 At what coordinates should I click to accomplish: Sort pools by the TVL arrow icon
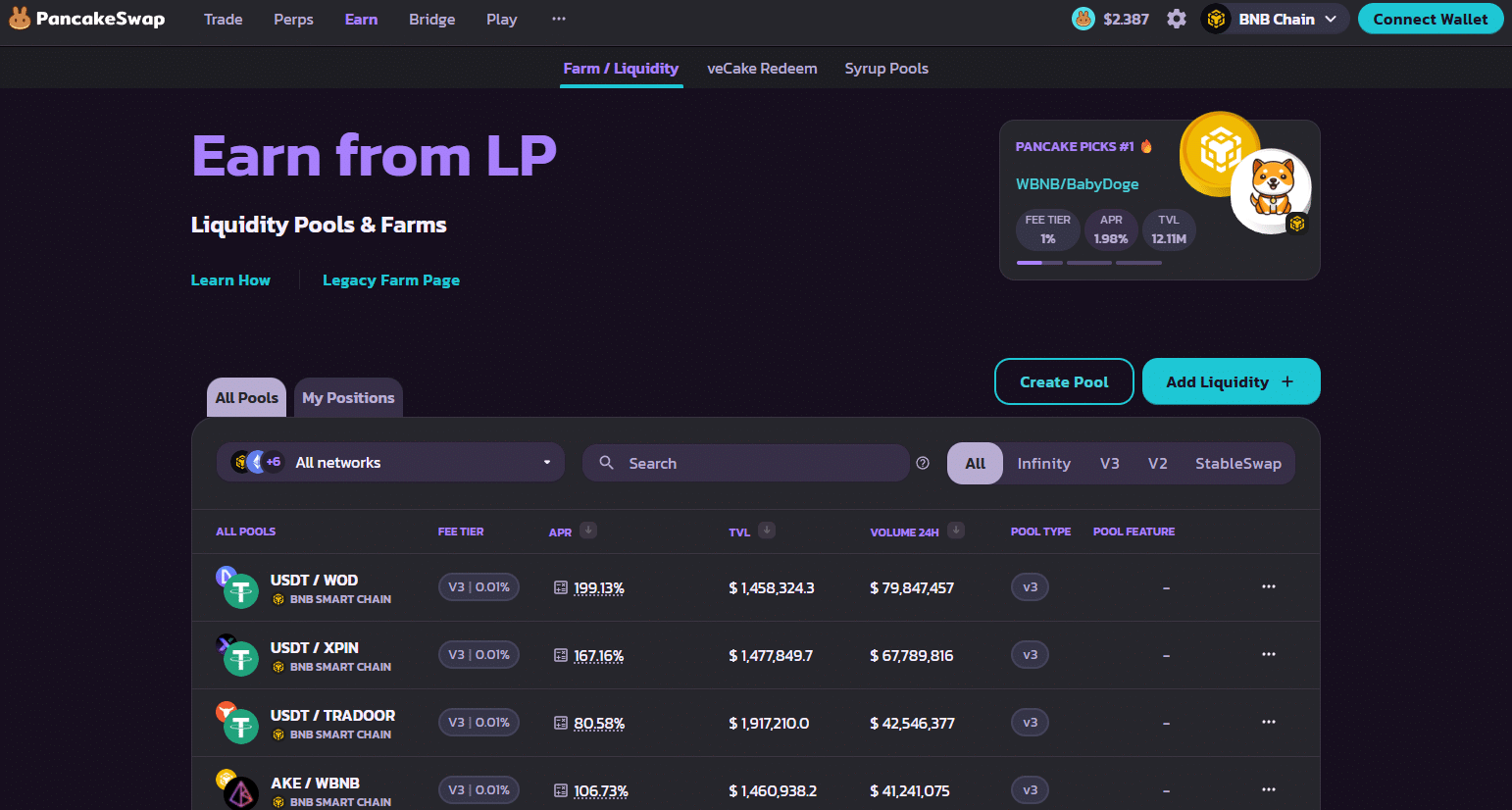point(767,531)
